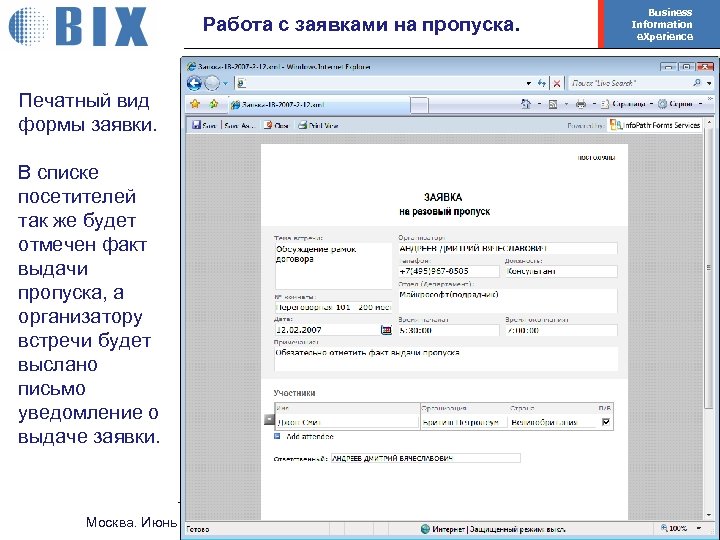The image size is (720, 540).
Task: Click Print View in the InfoPath toolbar
Action: (x=318, y=125)
